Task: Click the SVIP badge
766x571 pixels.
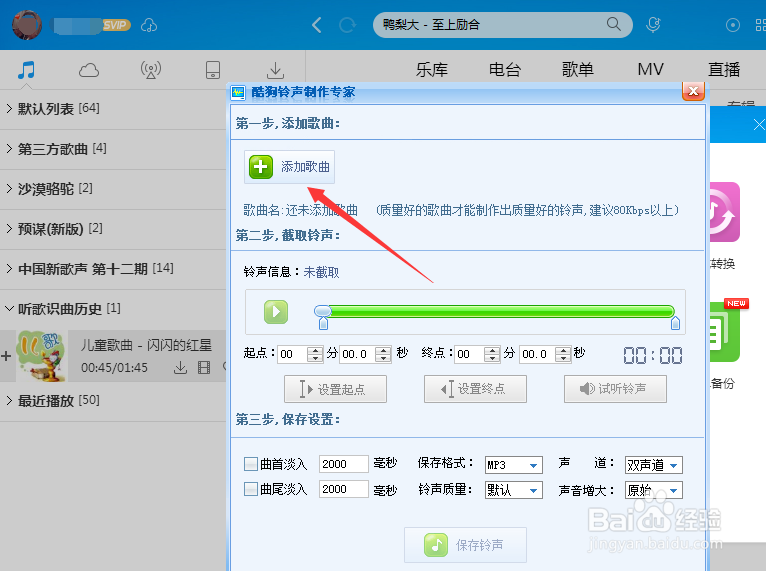Action: 115,25
